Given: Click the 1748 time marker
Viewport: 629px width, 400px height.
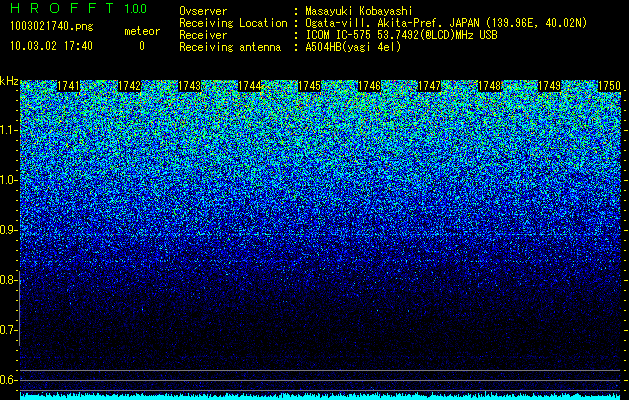Looking at the screenshot, I should 489,86.
